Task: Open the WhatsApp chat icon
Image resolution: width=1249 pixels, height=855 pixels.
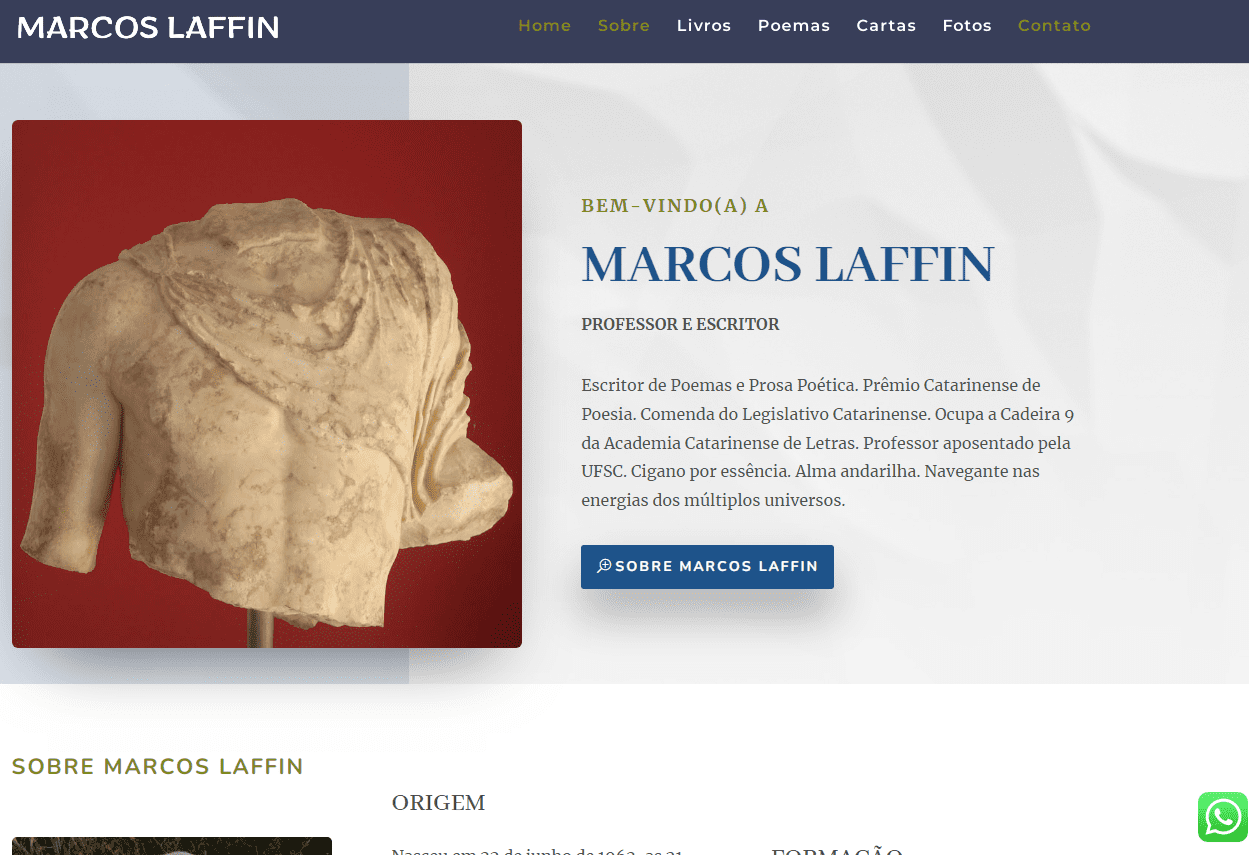Action: pyautogui.click(x=1223, y=817)
